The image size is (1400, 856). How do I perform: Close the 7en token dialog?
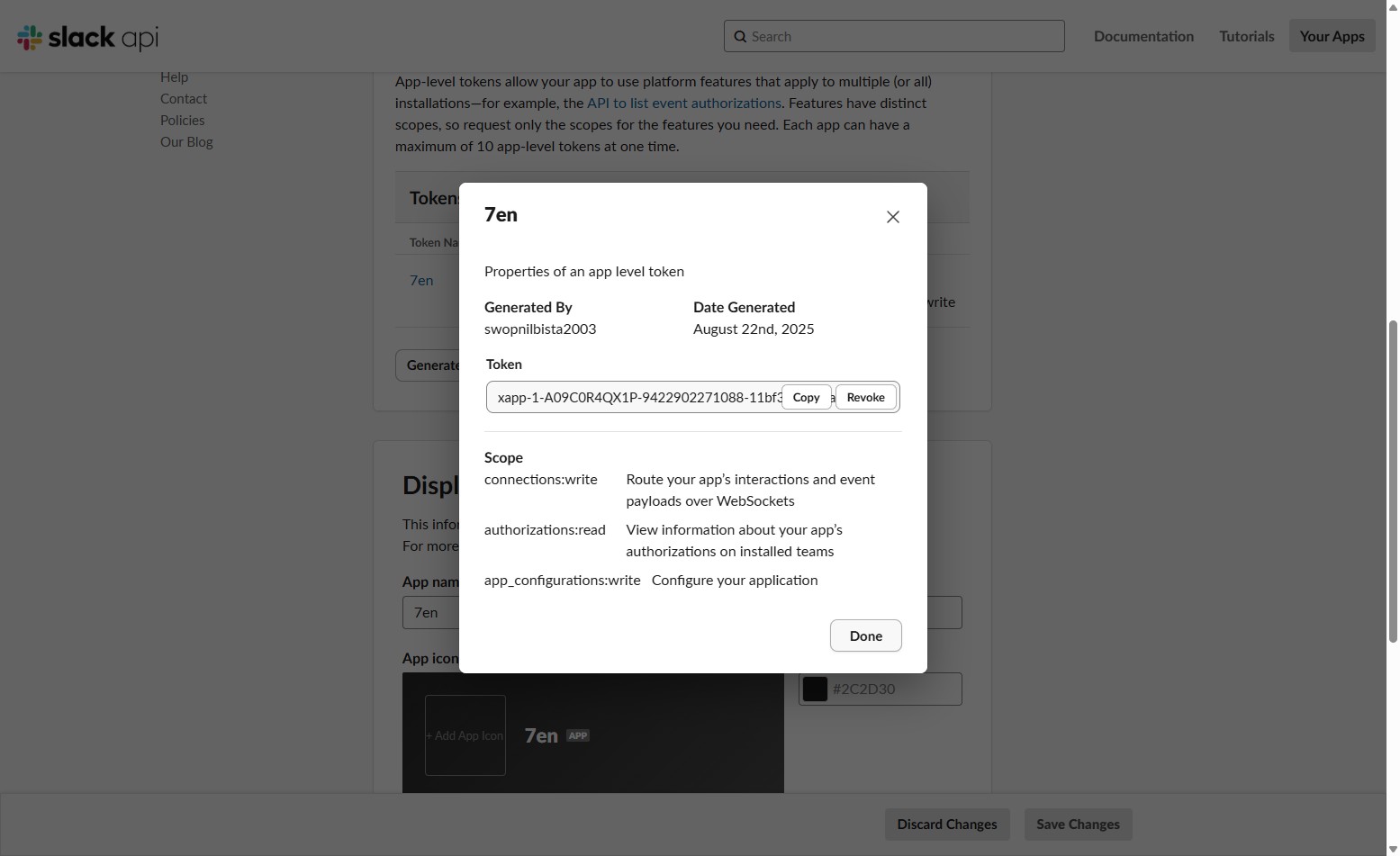tap(892, 217)
